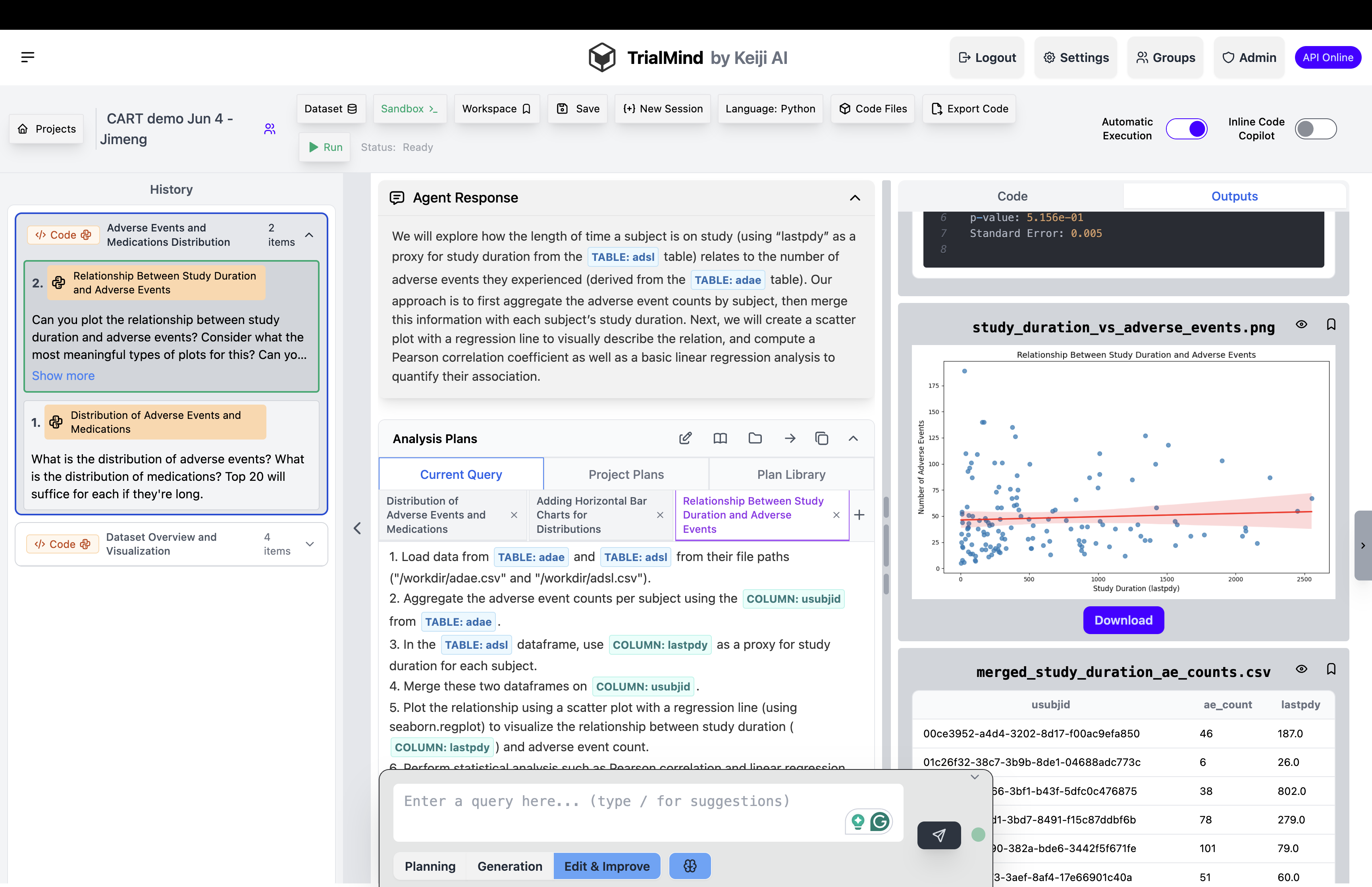Click the hamburger menu icon
This screenshot has height=887, width=1372.
(x=28, y=57)
